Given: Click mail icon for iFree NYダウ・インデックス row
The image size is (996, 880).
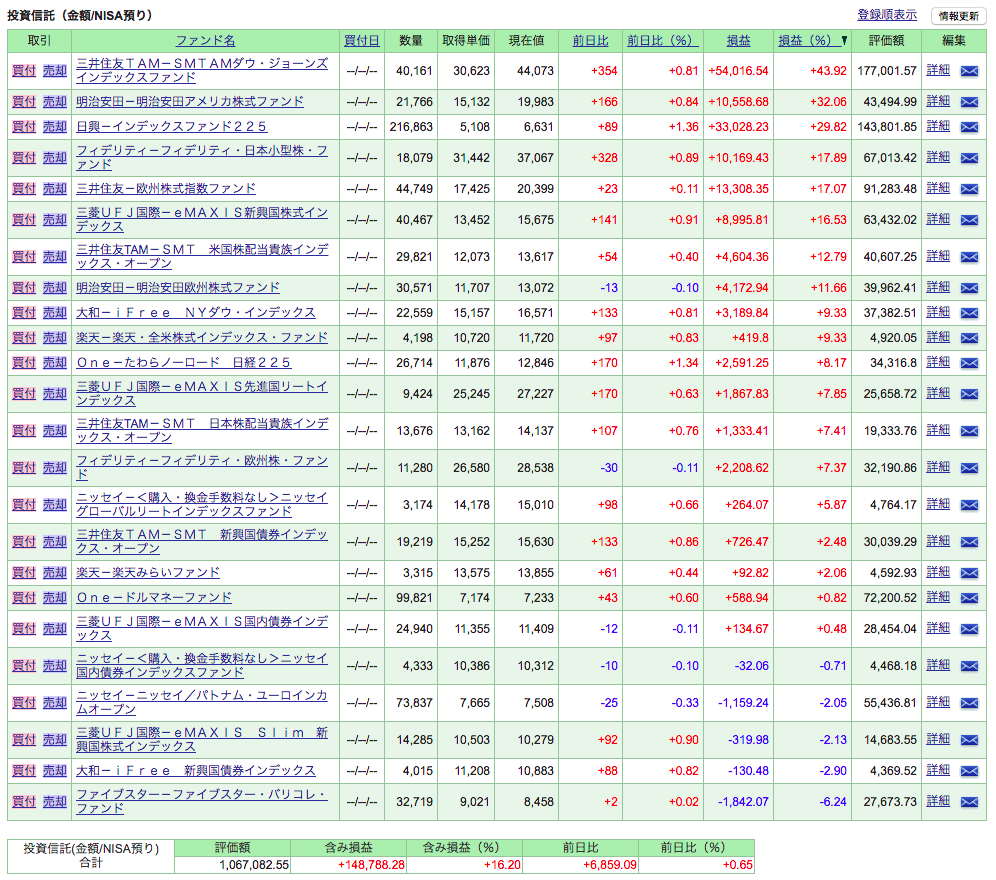Looking at the screenshot, I should point(969,313).
